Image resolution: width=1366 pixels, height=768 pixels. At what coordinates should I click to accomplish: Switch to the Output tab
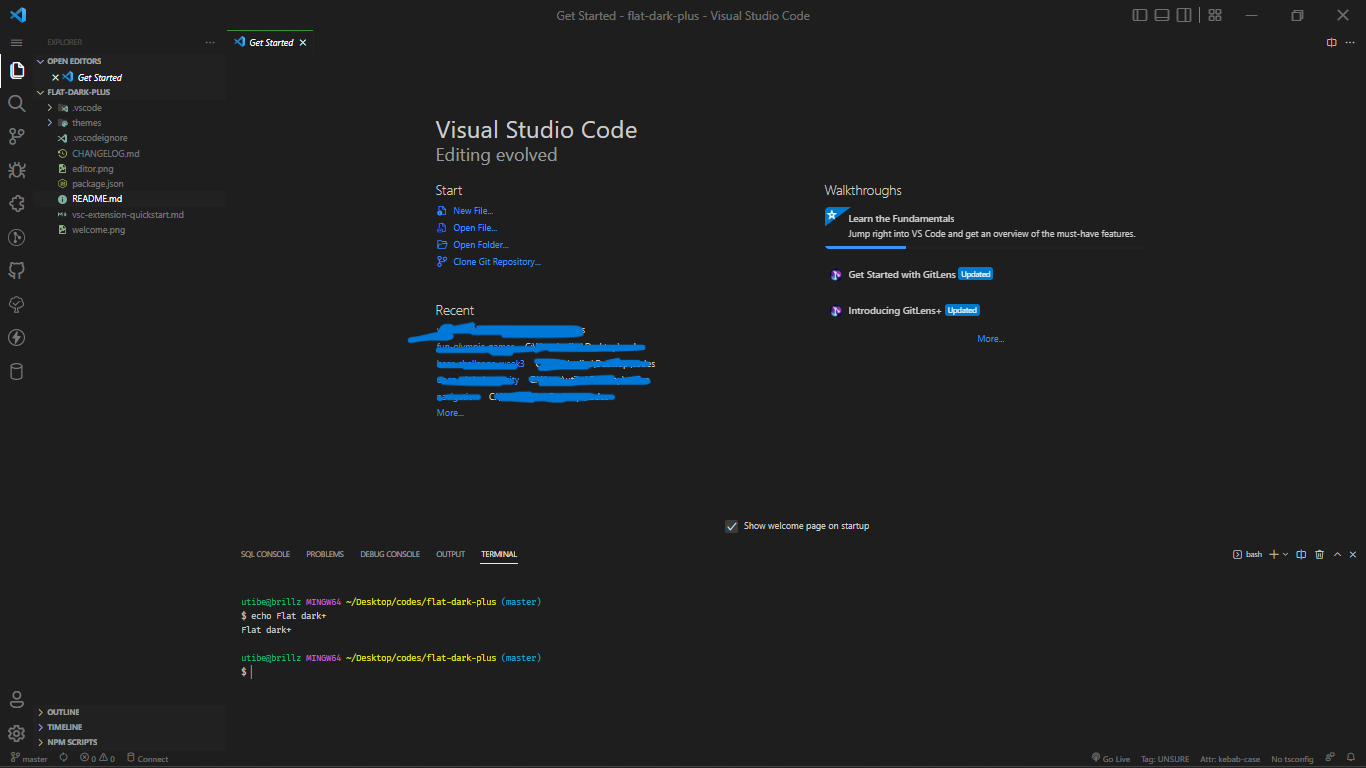(450, 554)
